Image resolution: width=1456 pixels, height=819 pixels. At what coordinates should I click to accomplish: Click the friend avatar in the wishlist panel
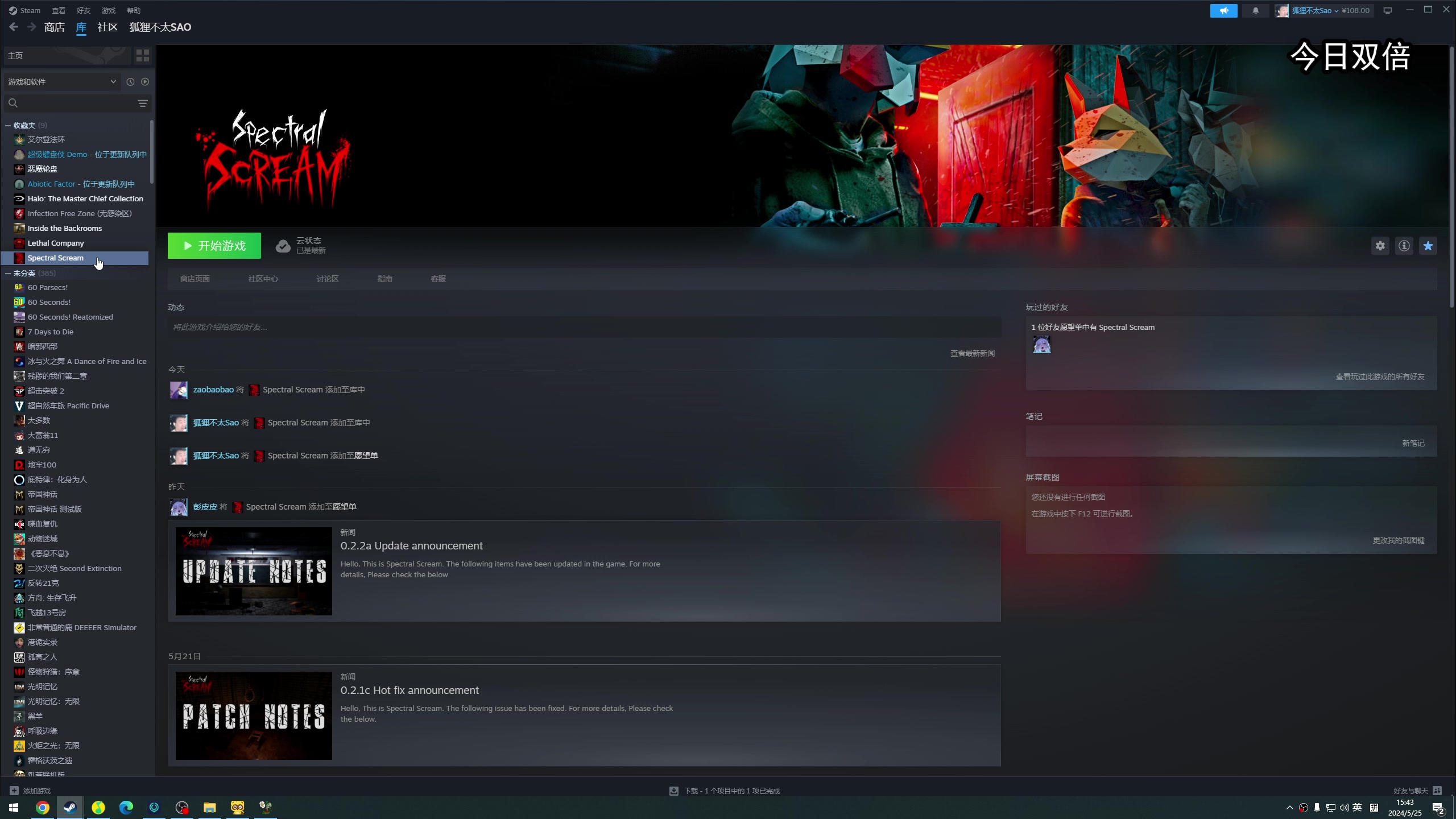point(1041,345)
